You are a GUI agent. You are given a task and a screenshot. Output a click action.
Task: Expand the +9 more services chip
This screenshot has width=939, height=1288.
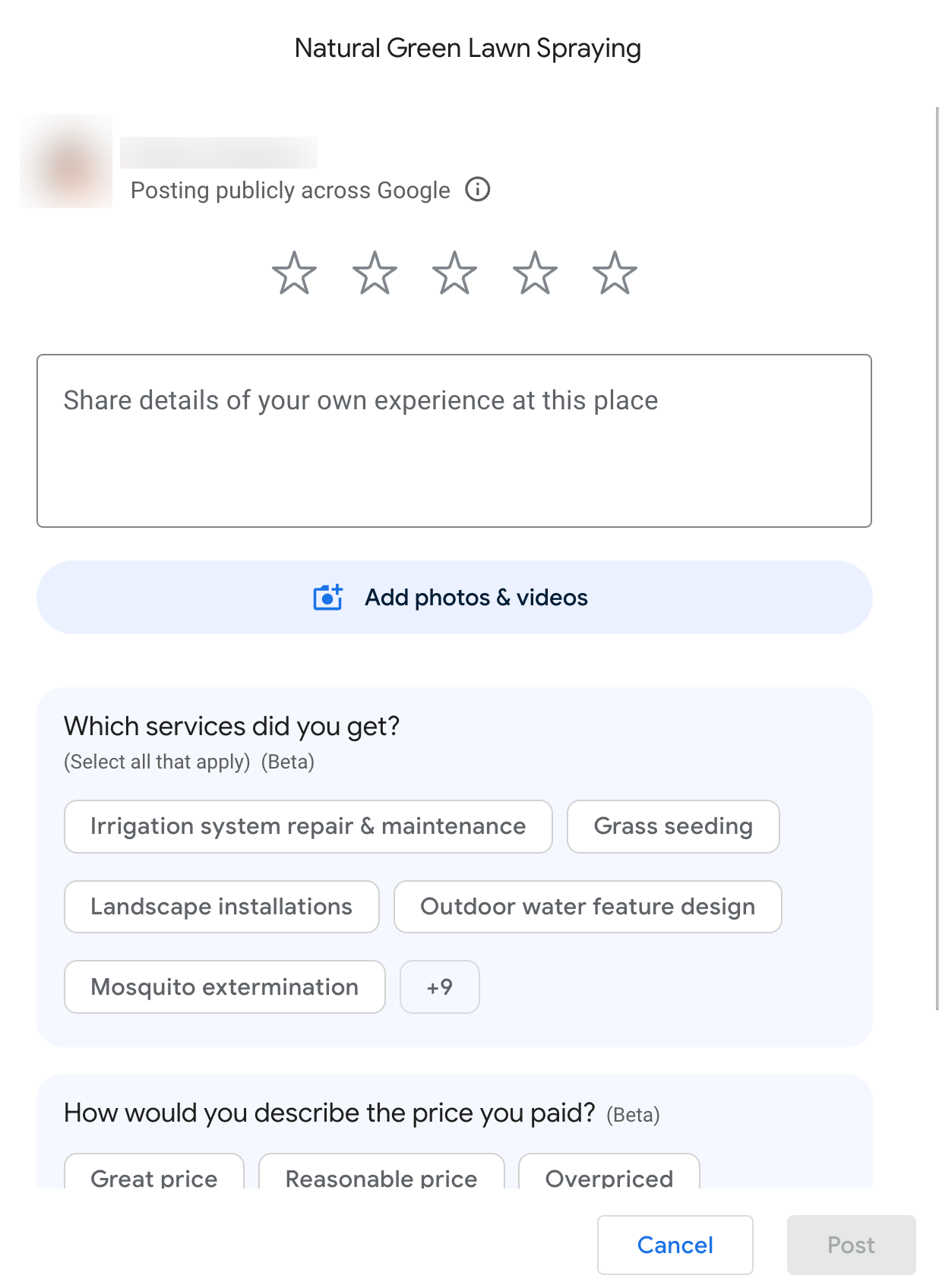(x=439, y=987)
